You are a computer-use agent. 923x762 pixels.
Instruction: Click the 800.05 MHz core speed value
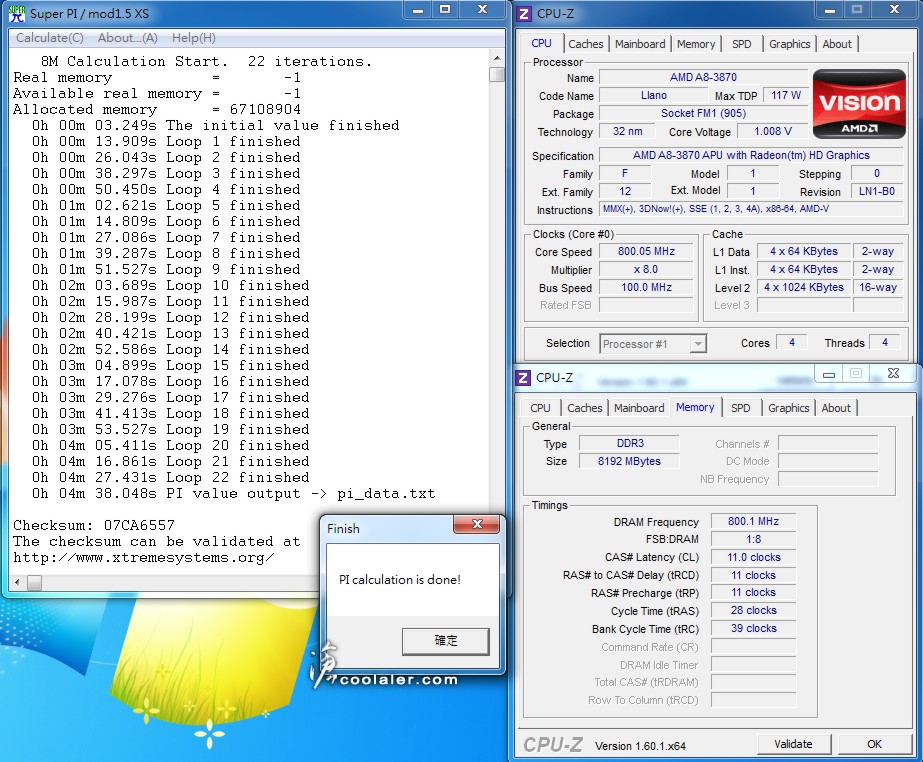646,251
